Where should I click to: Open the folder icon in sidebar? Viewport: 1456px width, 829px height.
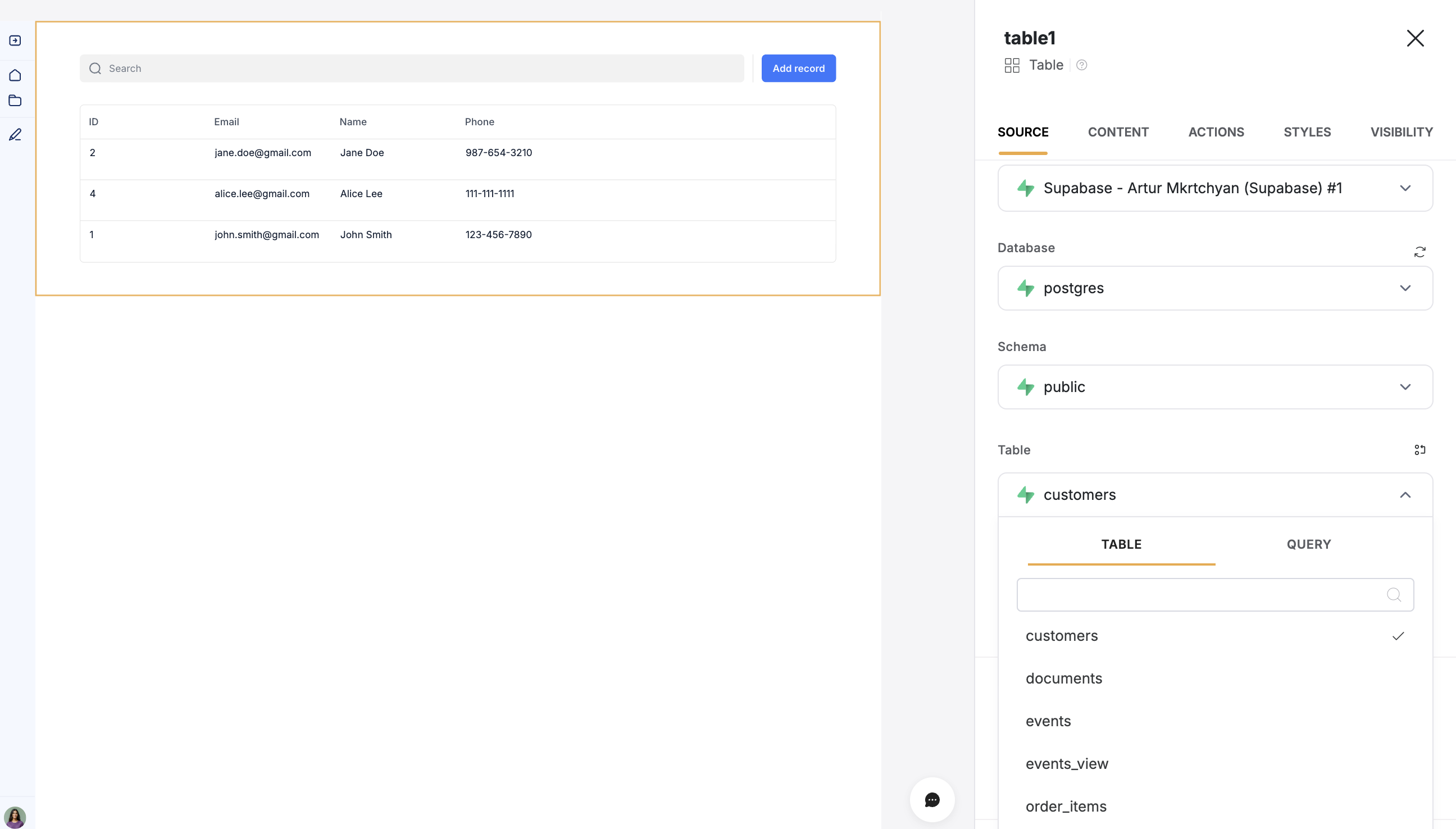[15, 101]
